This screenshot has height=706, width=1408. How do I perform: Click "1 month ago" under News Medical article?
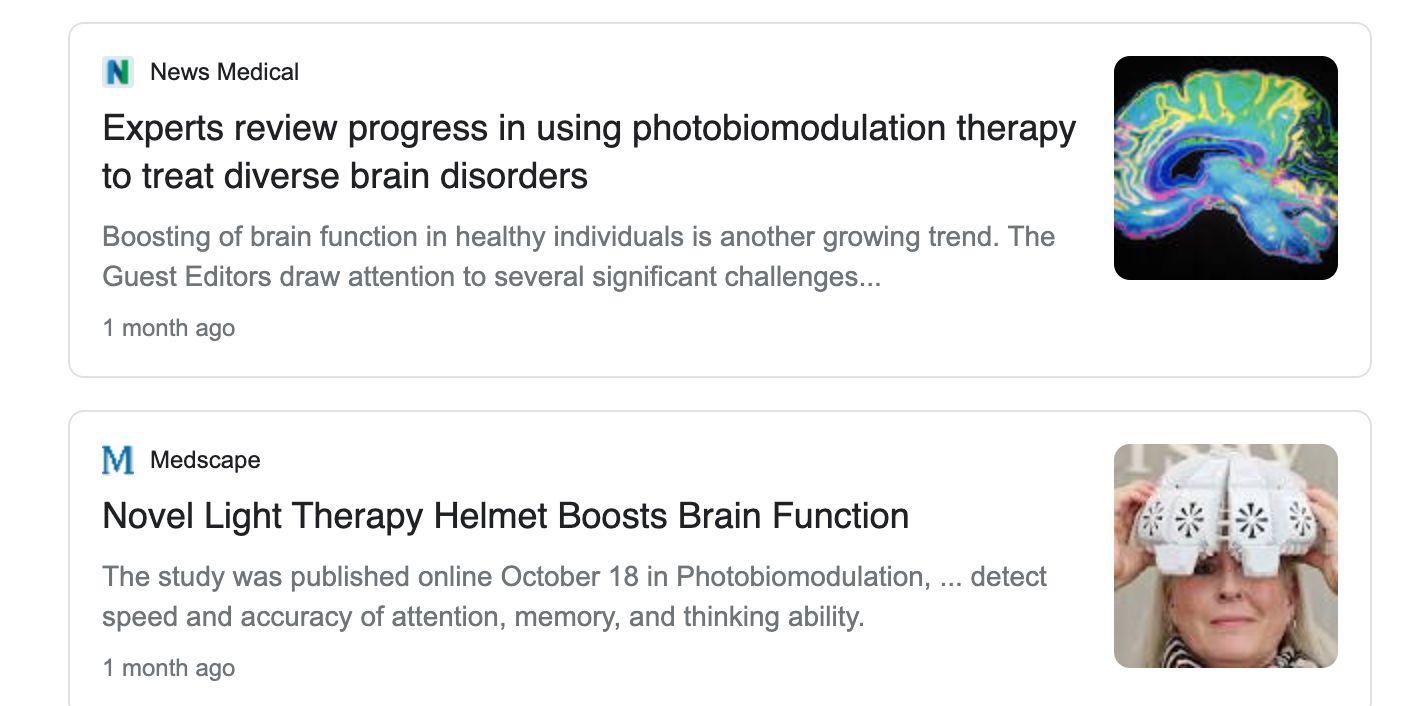point(169,328)
